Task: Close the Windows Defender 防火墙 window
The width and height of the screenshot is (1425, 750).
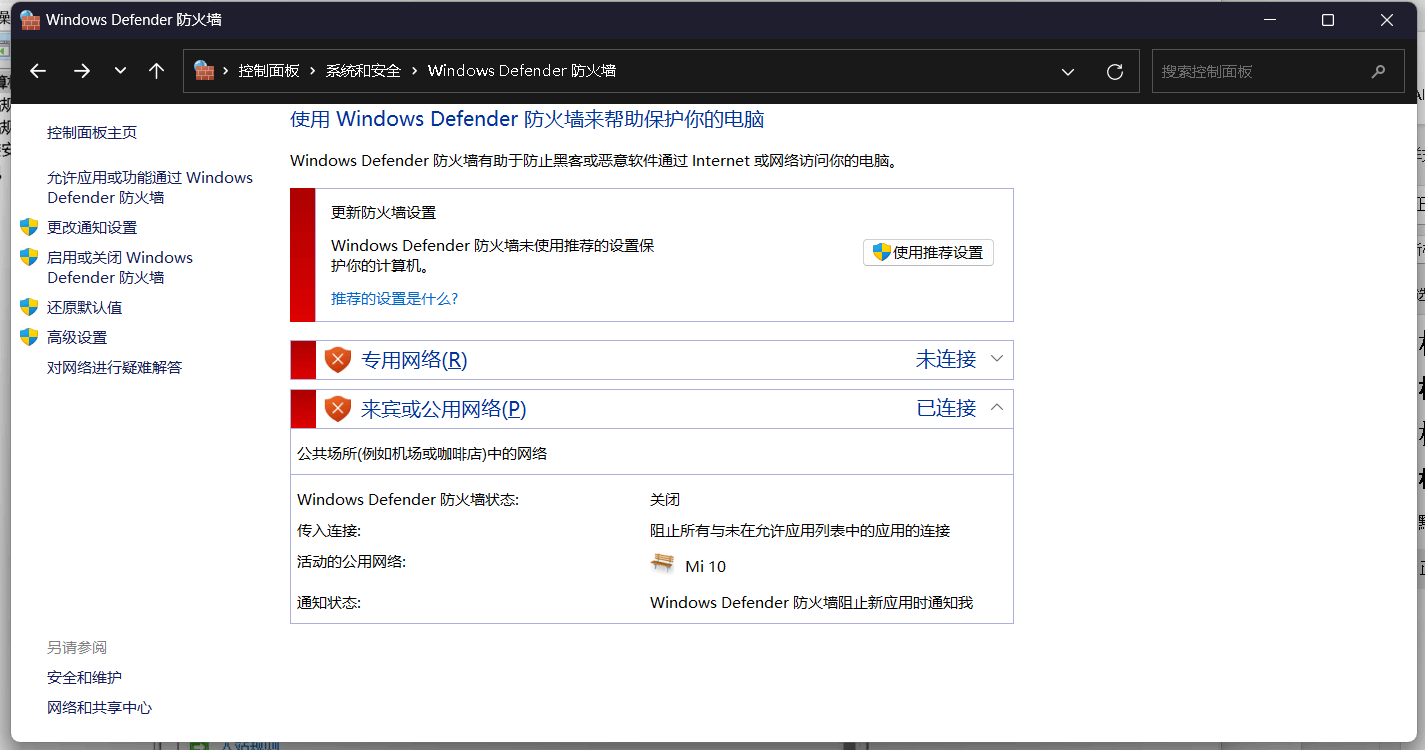Action: point(1387,20)
